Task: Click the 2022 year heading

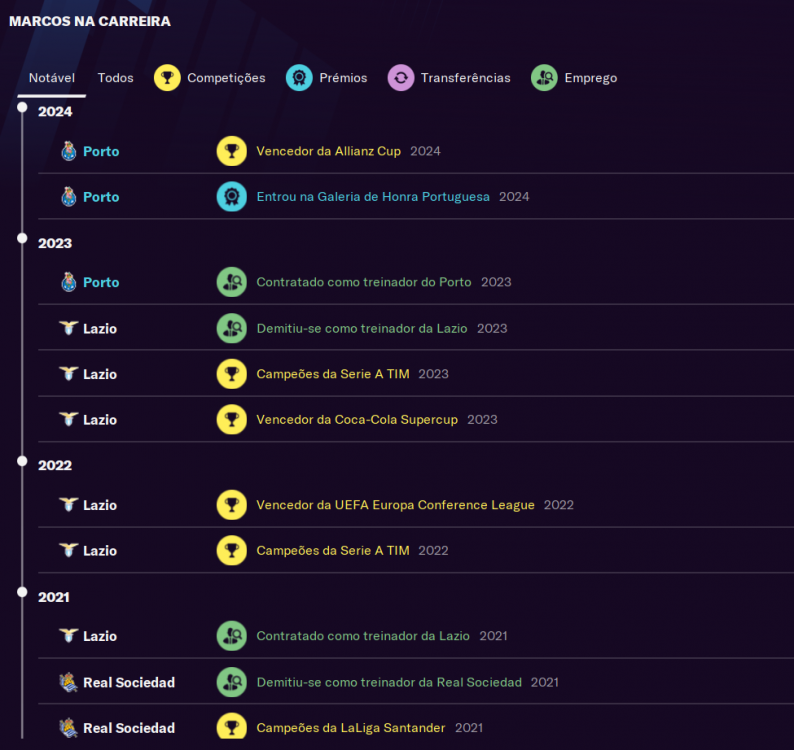Action: pos(55,465)
